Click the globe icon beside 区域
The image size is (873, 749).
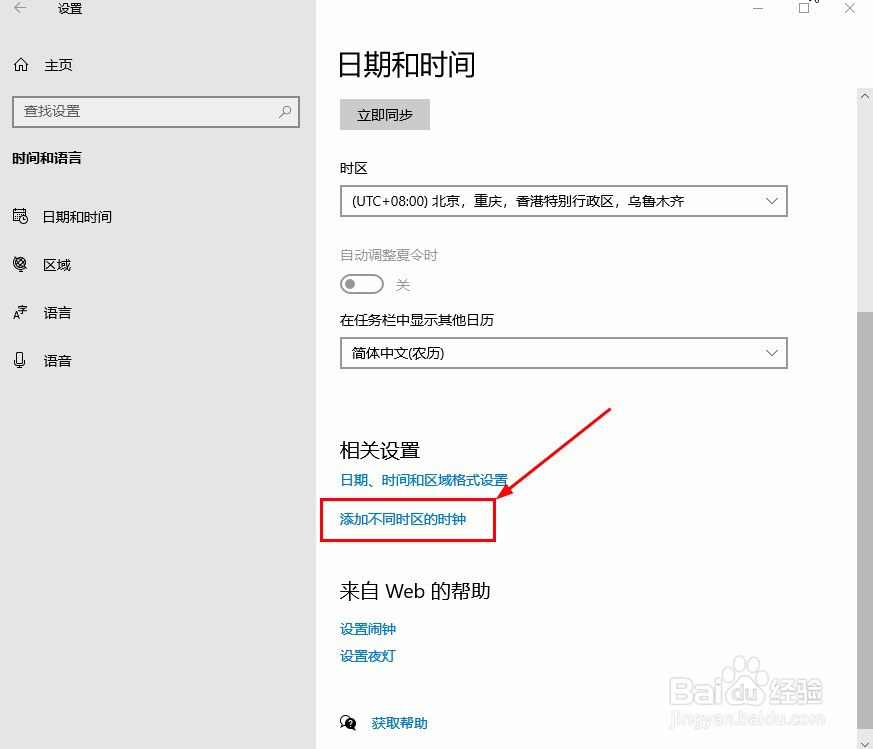pos(20,264)
